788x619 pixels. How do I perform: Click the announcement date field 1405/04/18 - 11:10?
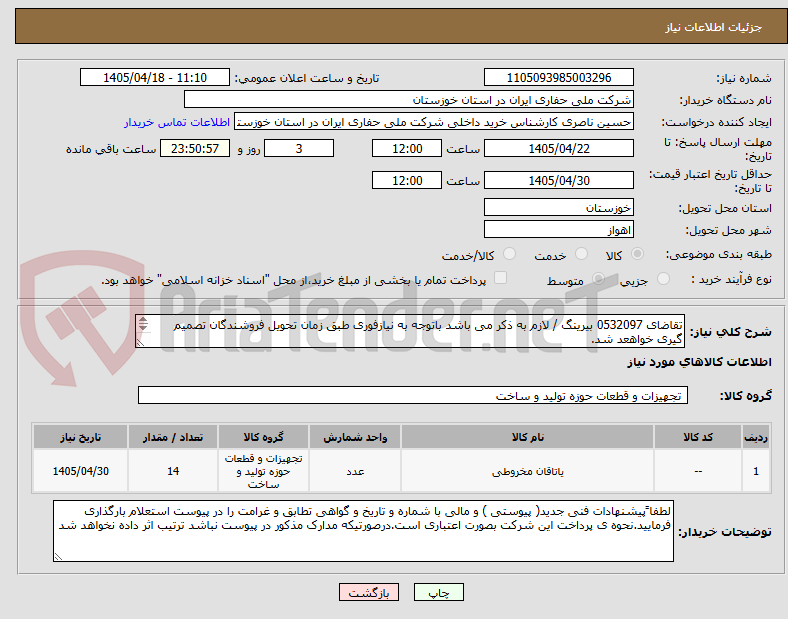[155, 78]
